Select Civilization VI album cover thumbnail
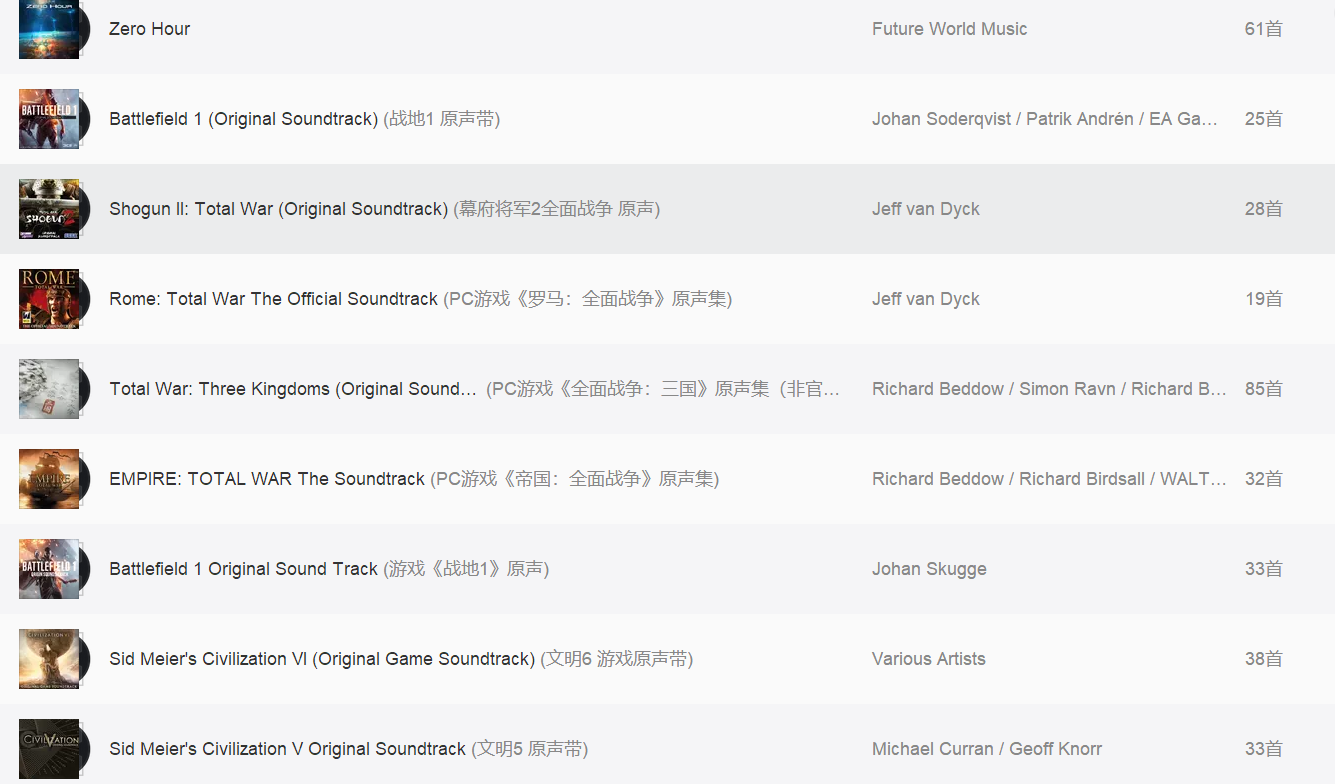 tap(49, 659)
